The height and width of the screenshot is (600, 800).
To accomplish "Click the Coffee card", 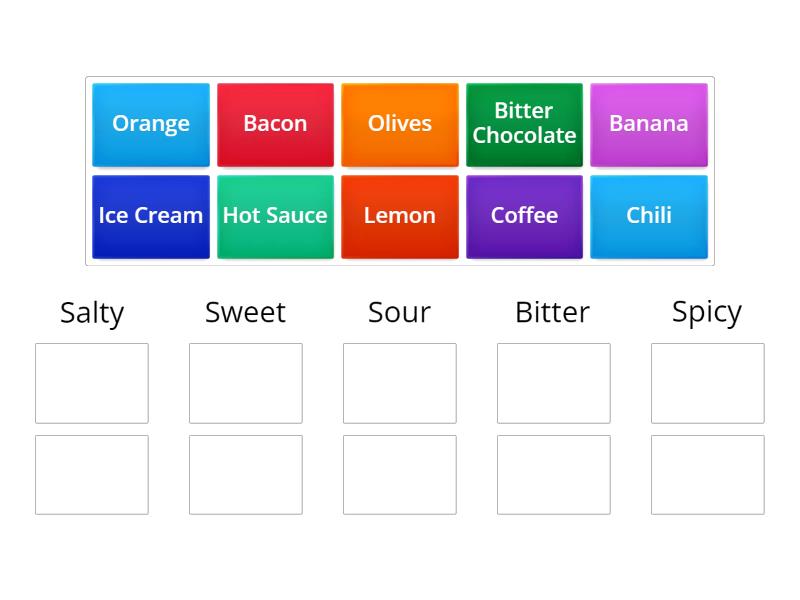I will click(524, 216).
